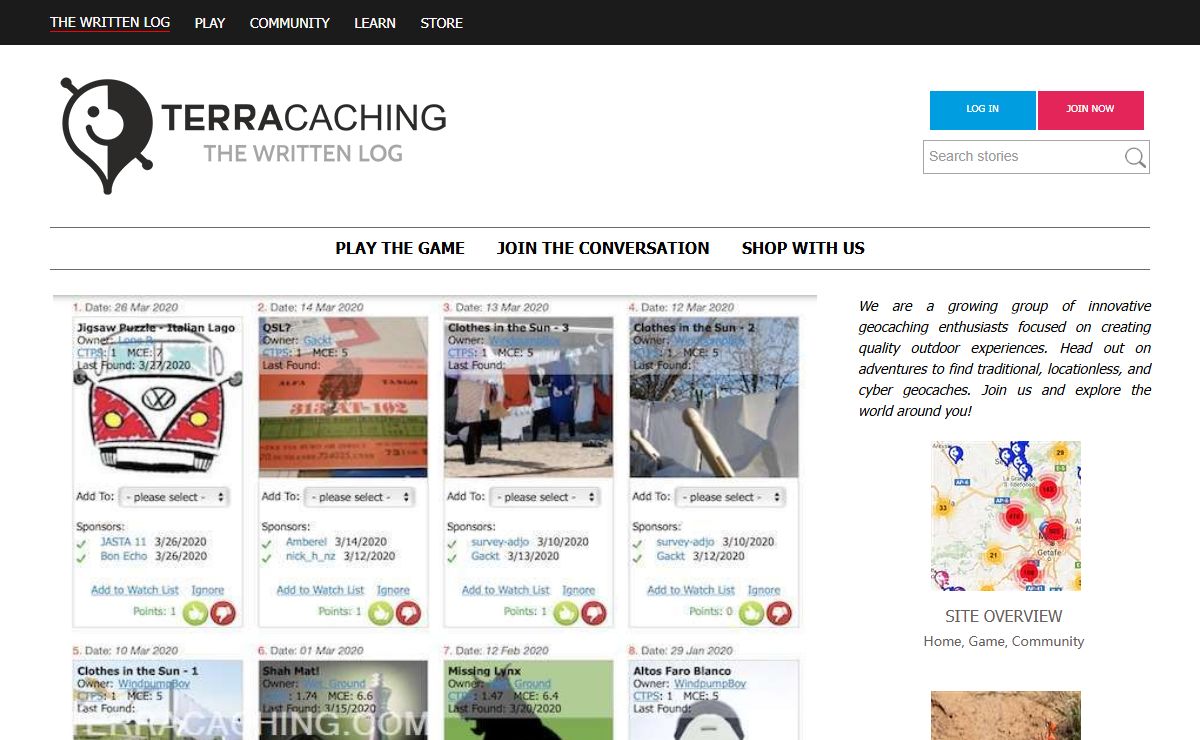
Task: Click the magnifier icon in search box
Action: pyautogui.click(x=1134, y=157)
